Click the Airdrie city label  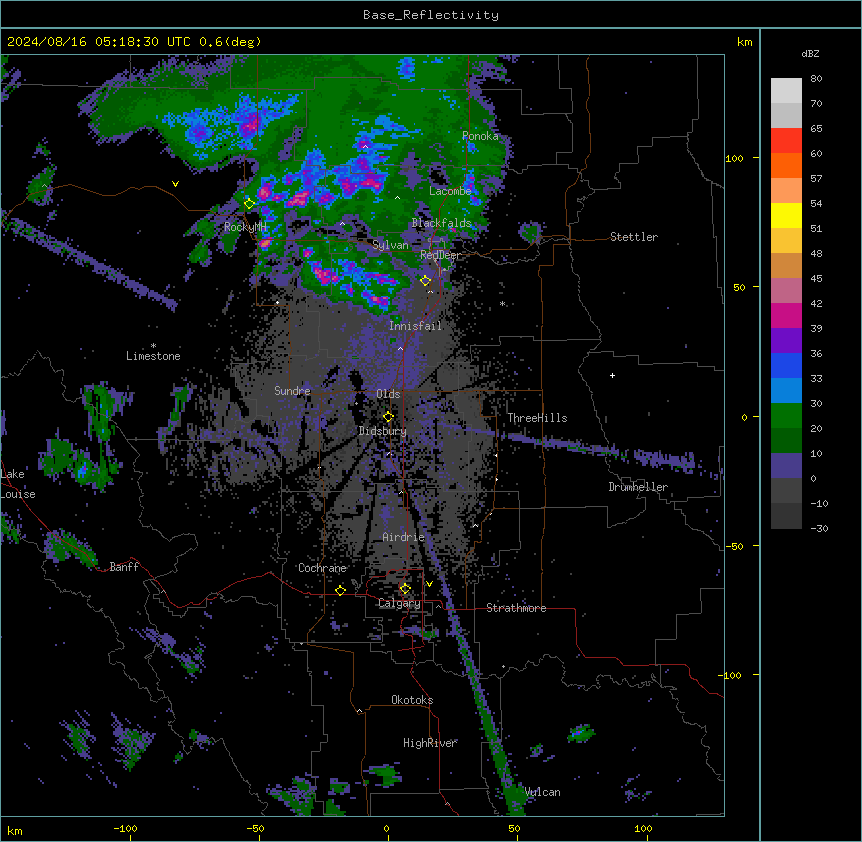tap(404, 537)
